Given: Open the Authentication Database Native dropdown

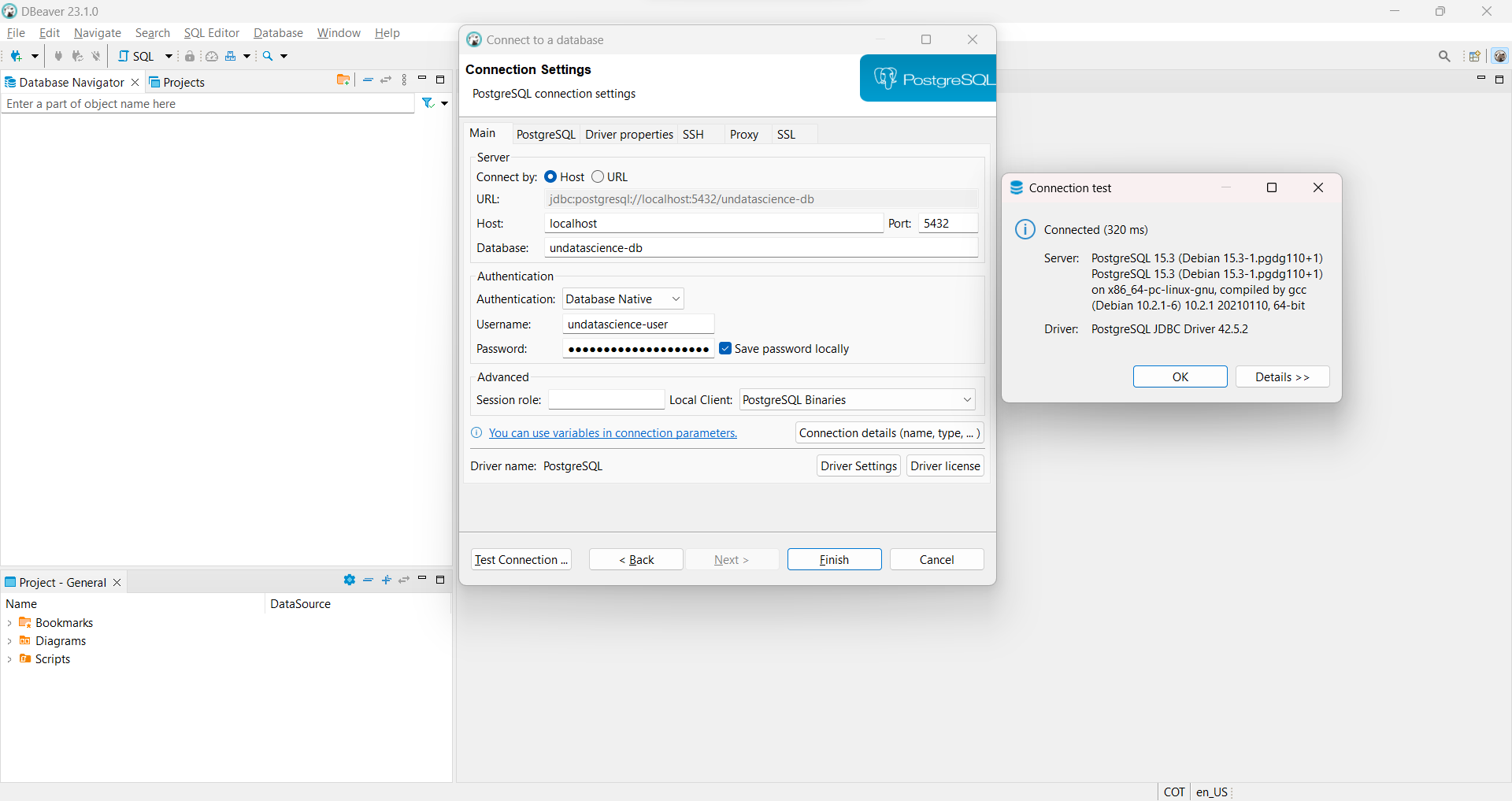Looking at the screenshot, I should pyautogui.click(x=623, y=299).
